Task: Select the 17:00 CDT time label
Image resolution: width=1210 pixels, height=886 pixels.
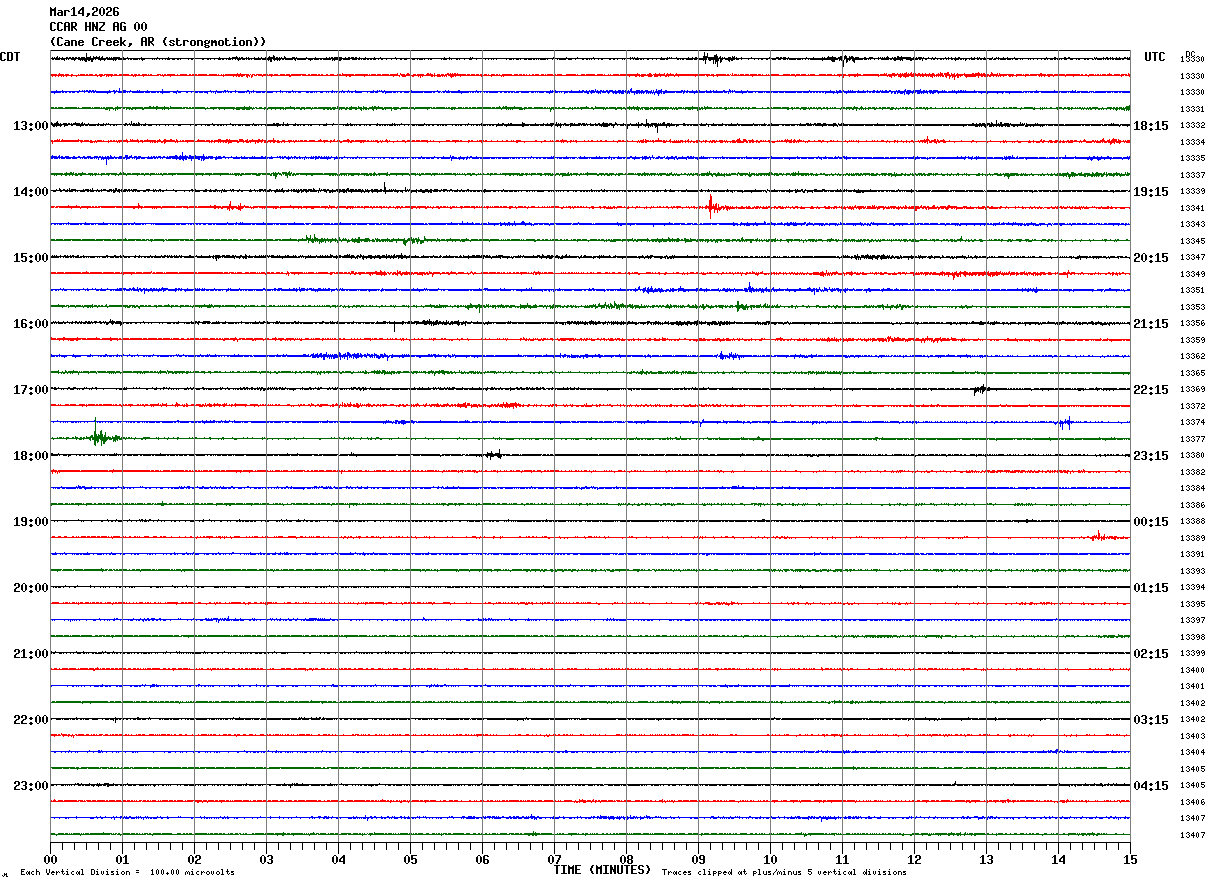Action: point(31,390)
